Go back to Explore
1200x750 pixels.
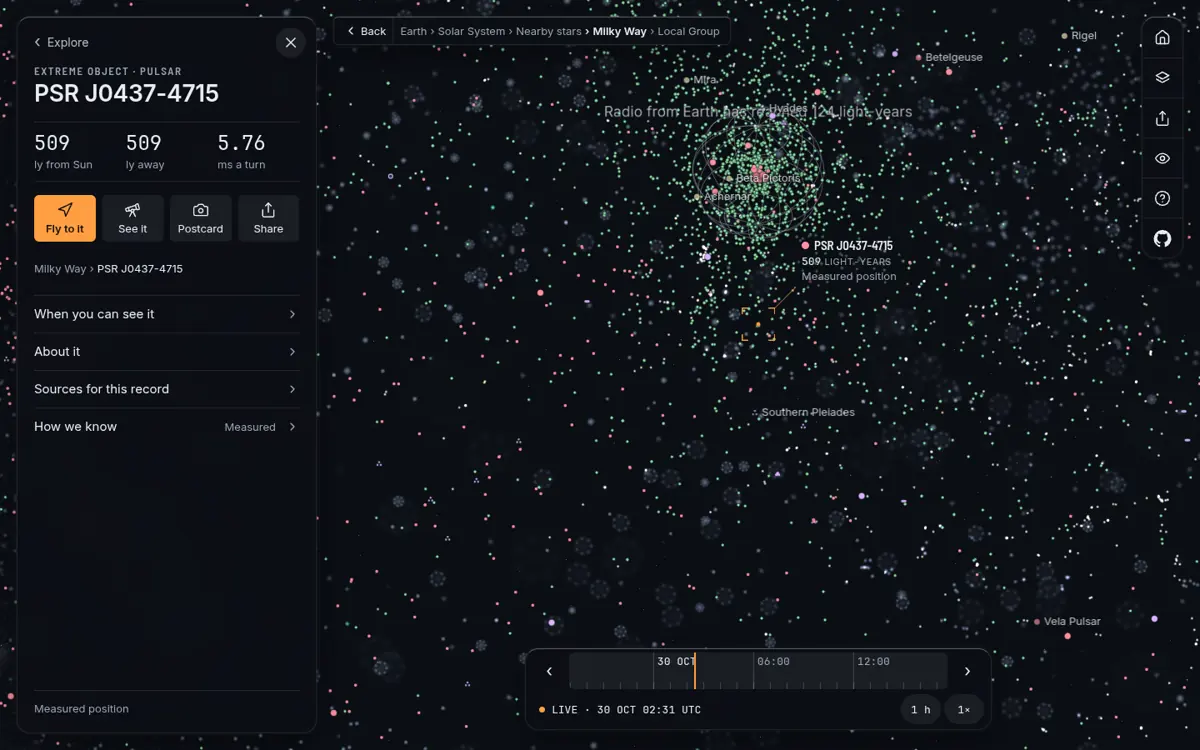(x=61, y=42)
